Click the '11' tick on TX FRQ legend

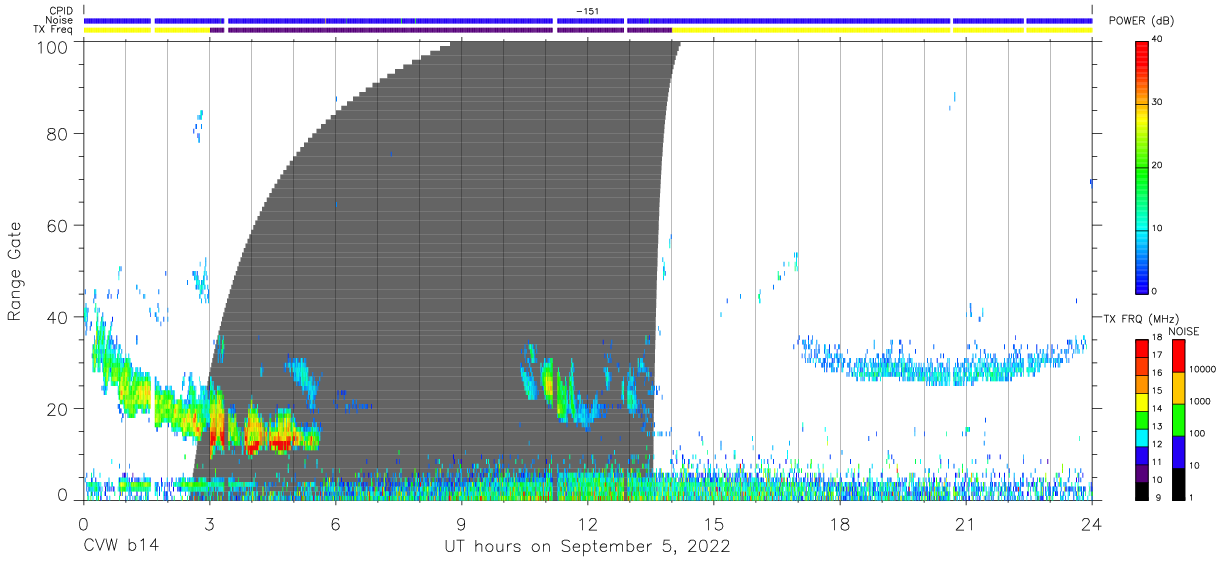[x=1157, y=462]
